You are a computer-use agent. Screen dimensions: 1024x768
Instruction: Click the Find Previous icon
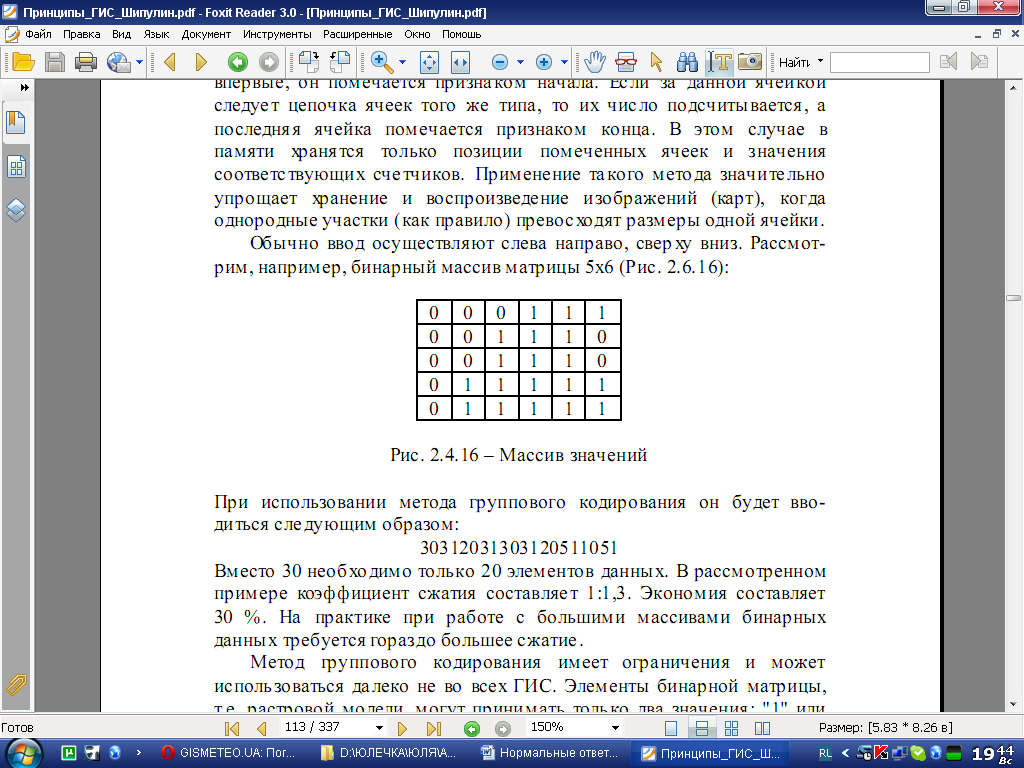pyautogui.click(x=948, y=62)
